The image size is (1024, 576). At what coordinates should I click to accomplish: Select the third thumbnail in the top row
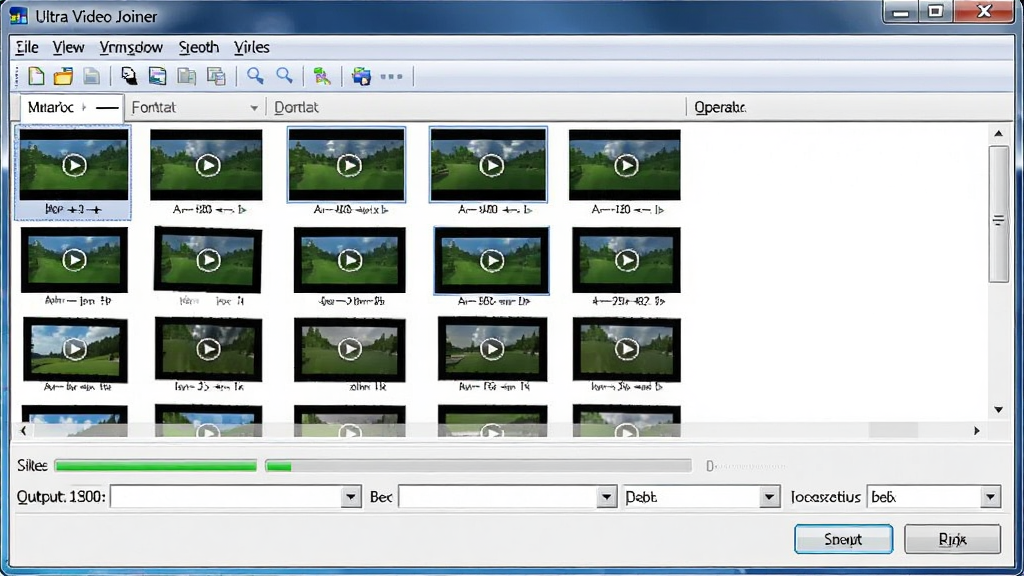point(347,165)
